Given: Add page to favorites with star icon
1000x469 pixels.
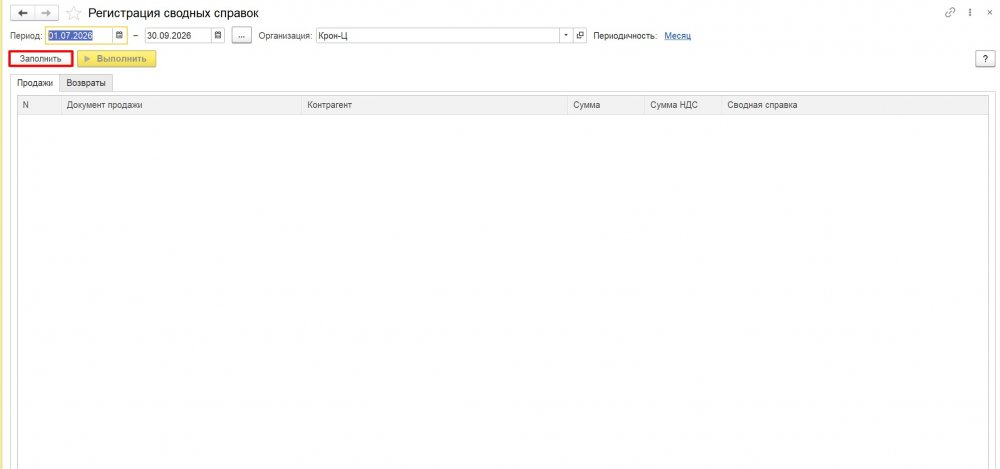Looking at the screenshot, I should [74, 13].
